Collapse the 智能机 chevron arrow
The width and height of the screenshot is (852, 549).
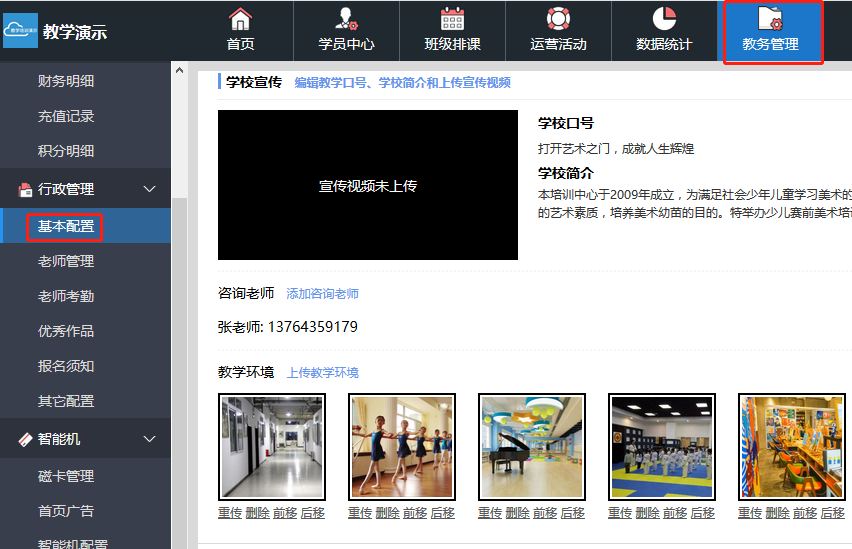150,439
